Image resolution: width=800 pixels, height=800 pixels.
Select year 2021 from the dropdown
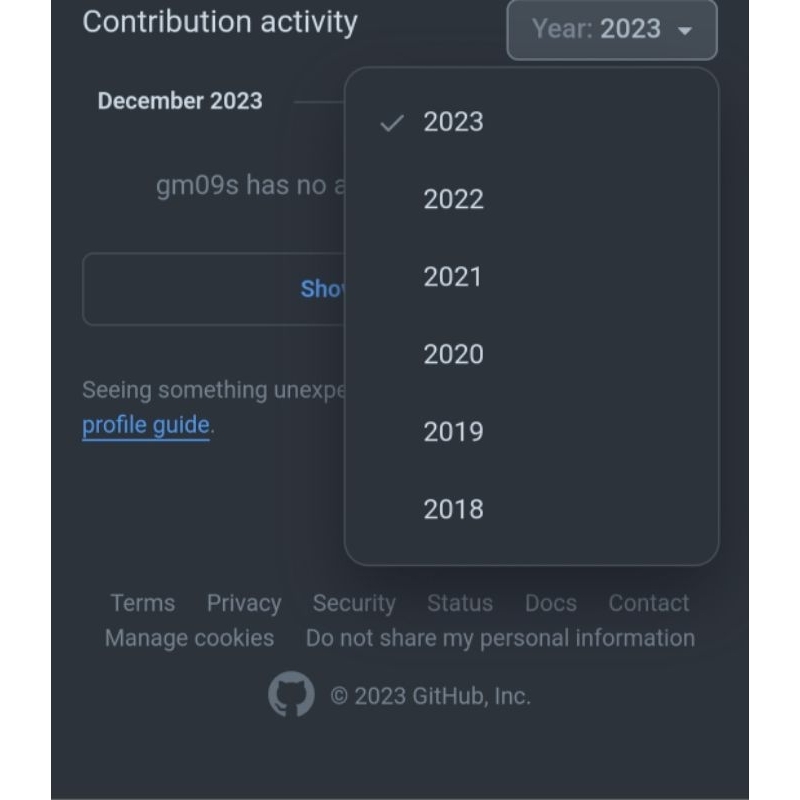[453, 277]
